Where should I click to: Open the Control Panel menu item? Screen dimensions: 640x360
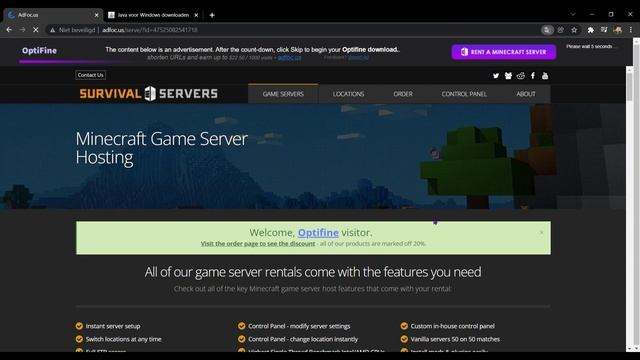tap(464, 94)
